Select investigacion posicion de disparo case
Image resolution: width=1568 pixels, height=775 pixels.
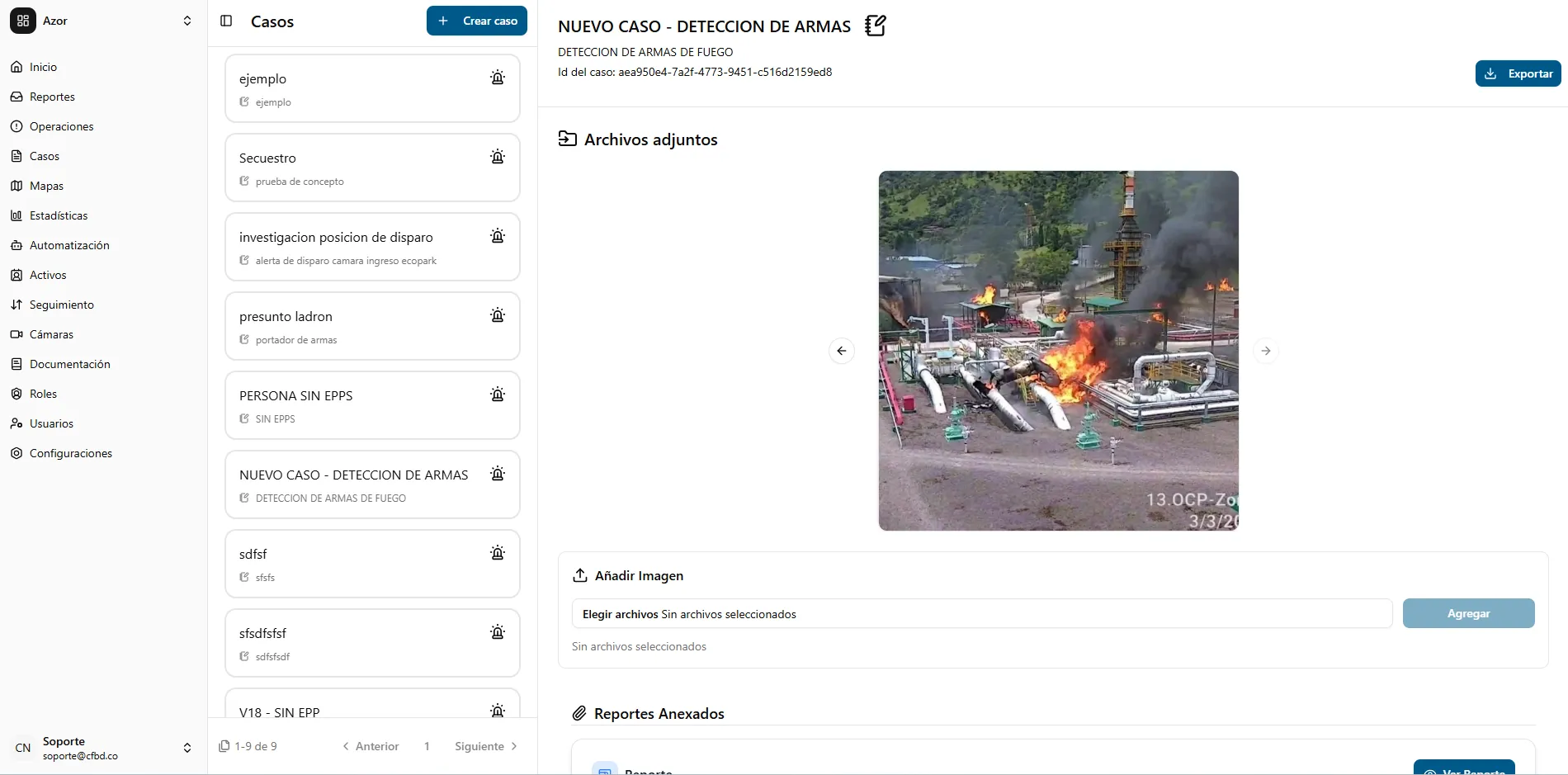(x=372, y=247)
